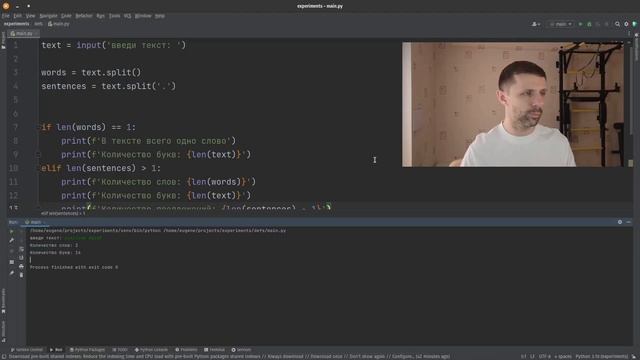640x360 pixels.
Task: Select the main tab in Run panel
Action: (35, 222)
